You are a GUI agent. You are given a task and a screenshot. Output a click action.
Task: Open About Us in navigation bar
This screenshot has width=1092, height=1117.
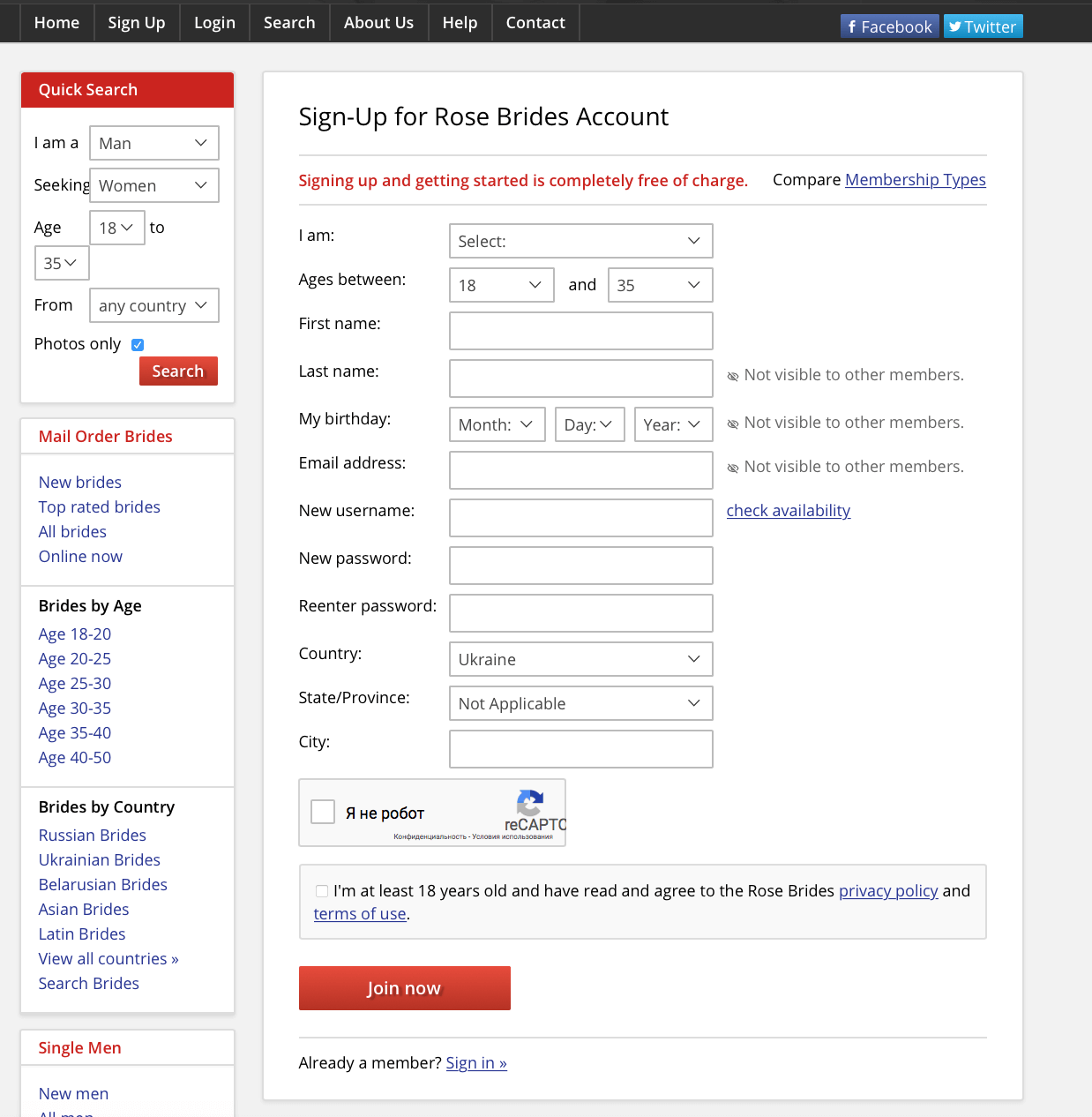click(379, 23)
